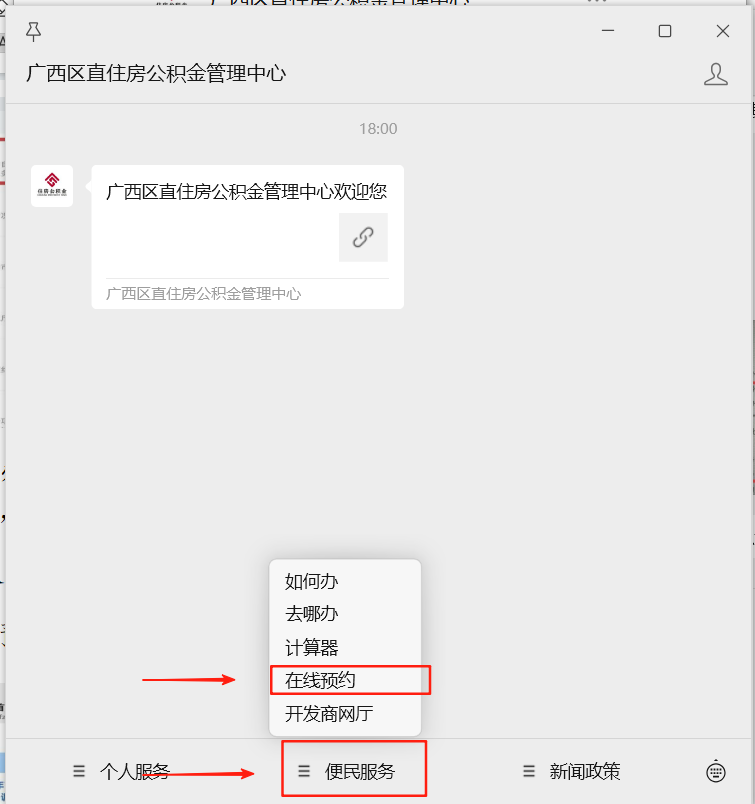Pin the chat window on top
The width and height of the screenshot is (755, 804).
[x=33, y=31]
